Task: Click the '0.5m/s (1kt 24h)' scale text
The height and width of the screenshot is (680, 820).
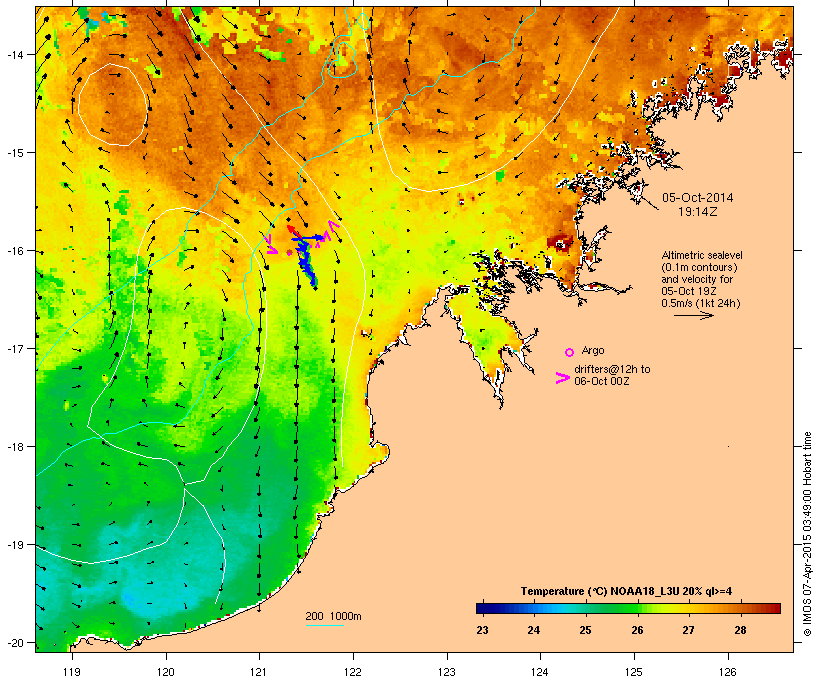Action: click(701, 303)
